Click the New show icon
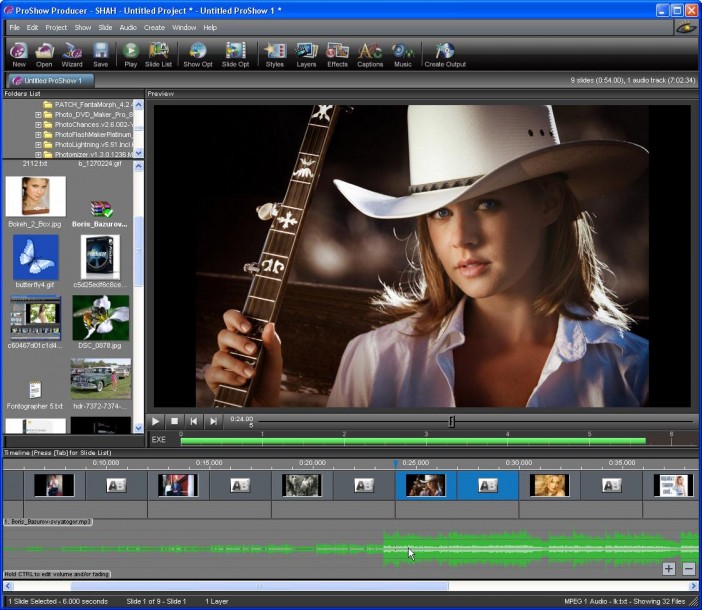 coord(19,51)
